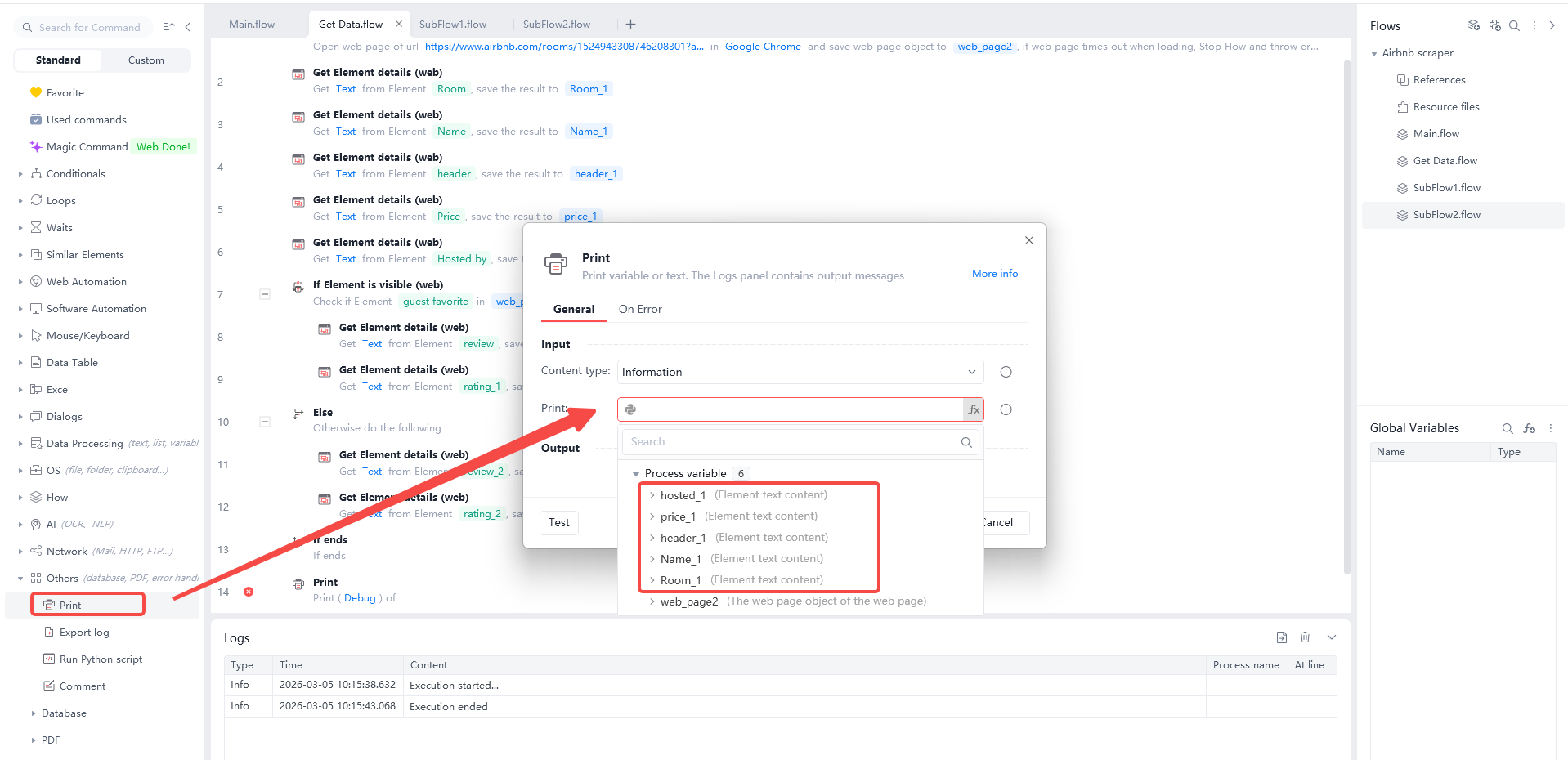The width and height of the screenshot is (1568, 760).
Task: Switch to the On Error tab
Action: [640, 309]
